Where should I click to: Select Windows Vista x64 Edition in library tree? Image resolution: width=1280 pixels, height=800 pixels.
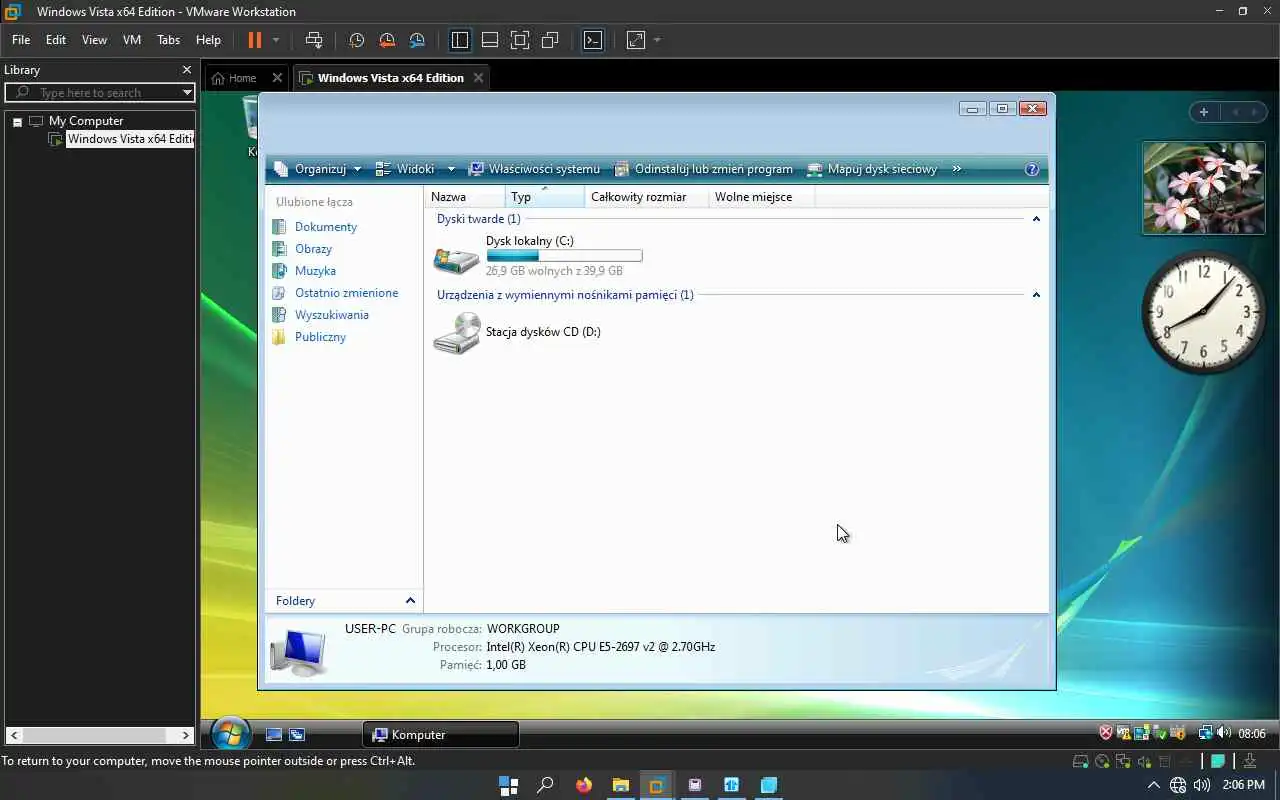pos(130,139)
